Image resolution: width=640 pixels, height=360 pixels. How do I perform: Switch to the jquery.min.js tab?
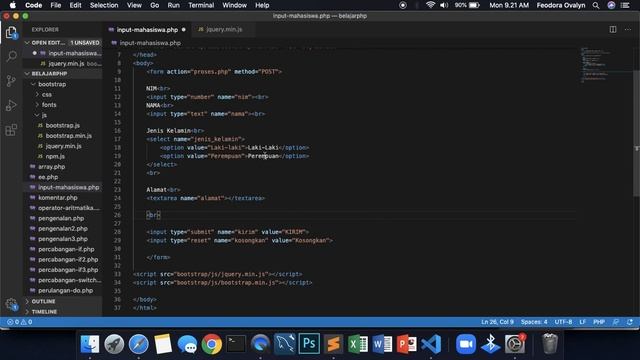click(x=223, y=29)
